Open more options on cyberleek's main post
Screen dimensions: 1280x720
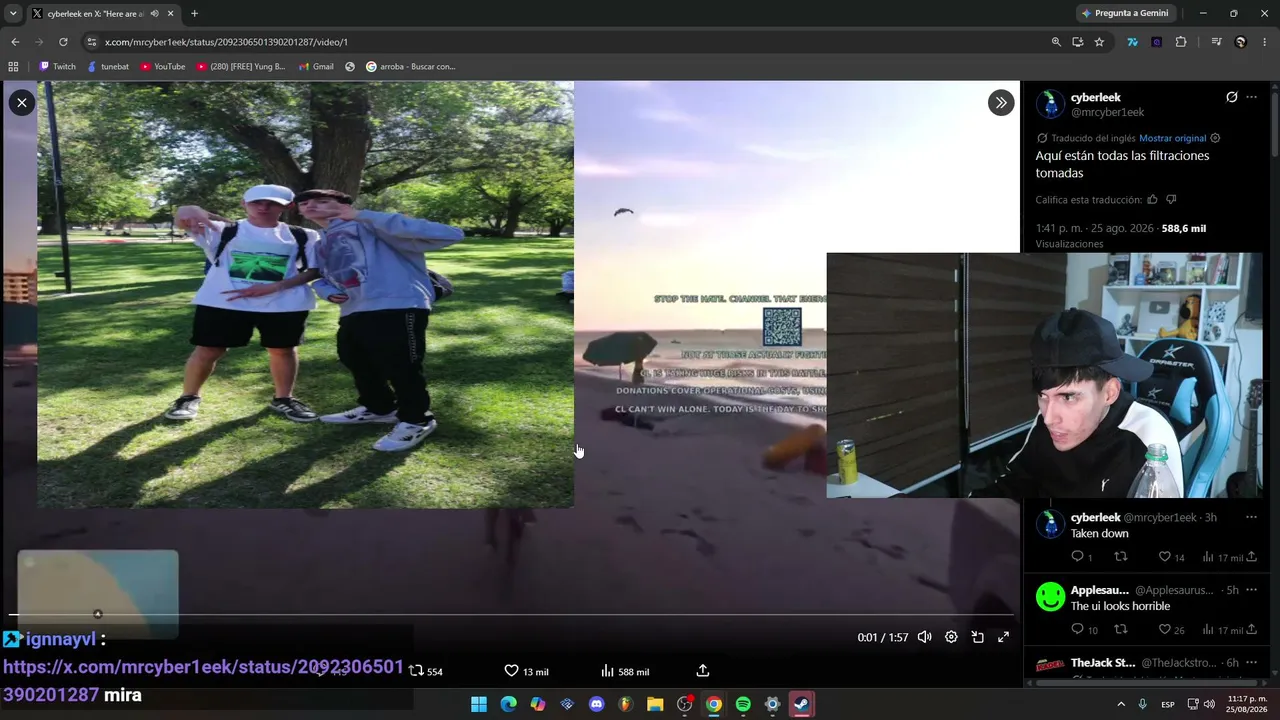[1252, 97]
